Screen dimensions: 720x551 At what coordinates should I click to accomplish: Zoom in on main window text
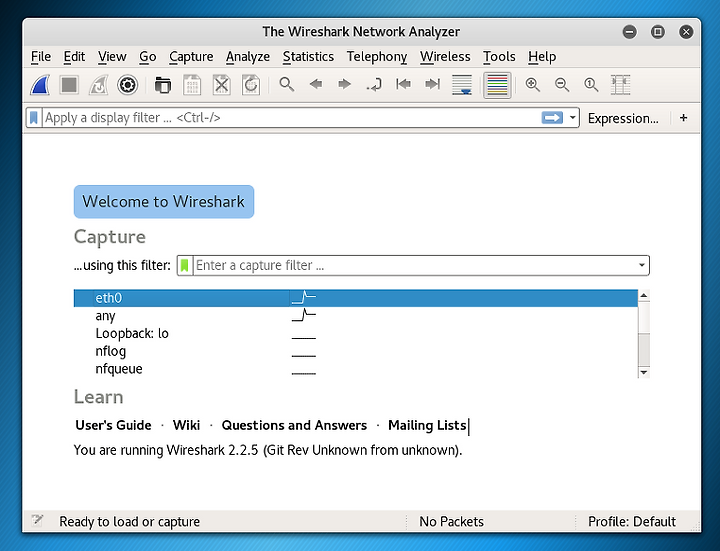point(533,84)
